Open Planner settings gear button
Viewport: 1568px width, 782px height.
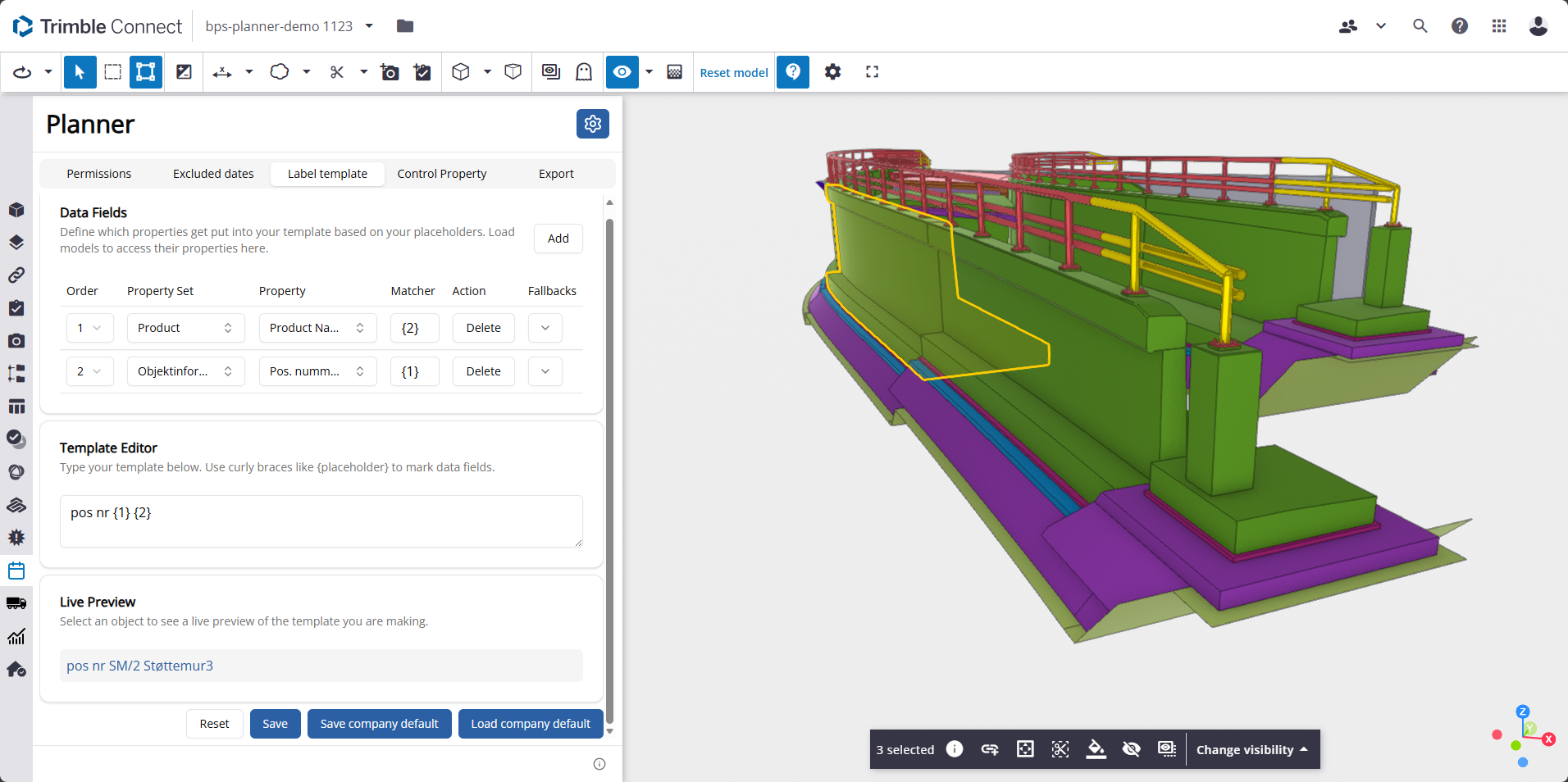(x=593, y=124)
